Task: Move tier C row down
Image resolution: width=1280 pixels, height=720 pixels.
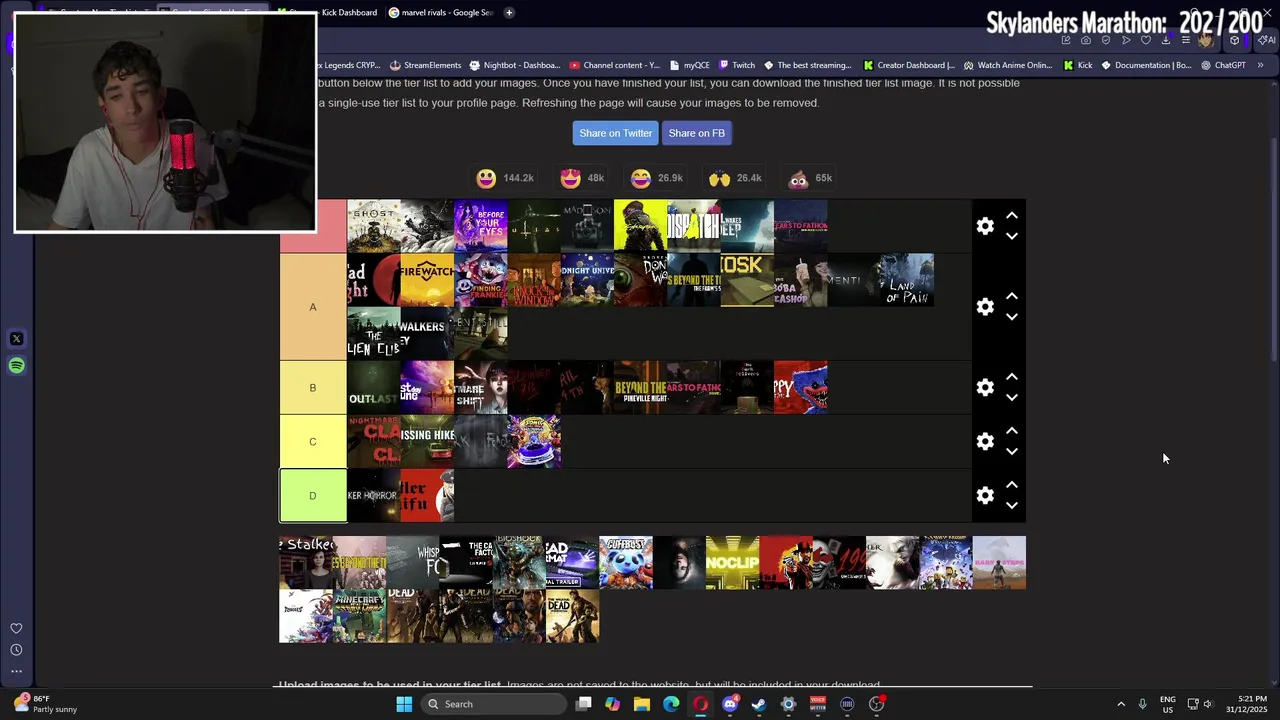Action: coord(1012,452)
